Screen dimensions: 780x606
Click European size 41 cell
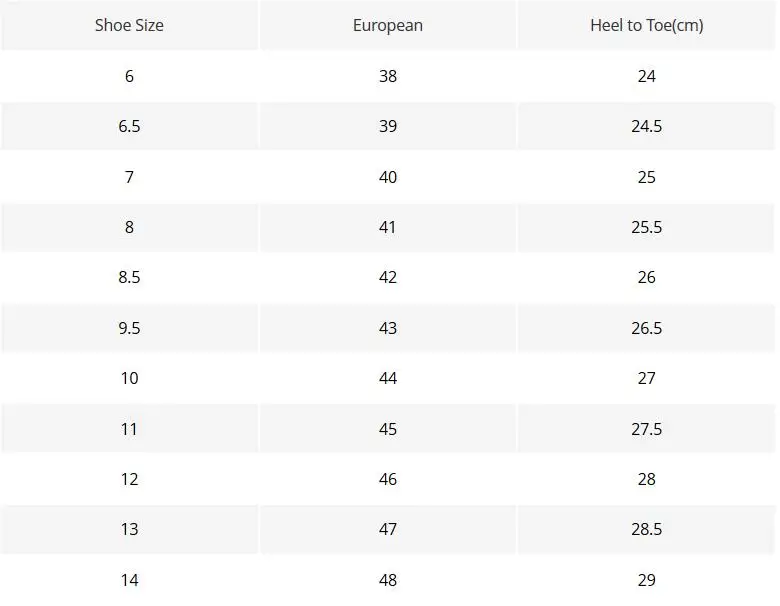[388, 227]
